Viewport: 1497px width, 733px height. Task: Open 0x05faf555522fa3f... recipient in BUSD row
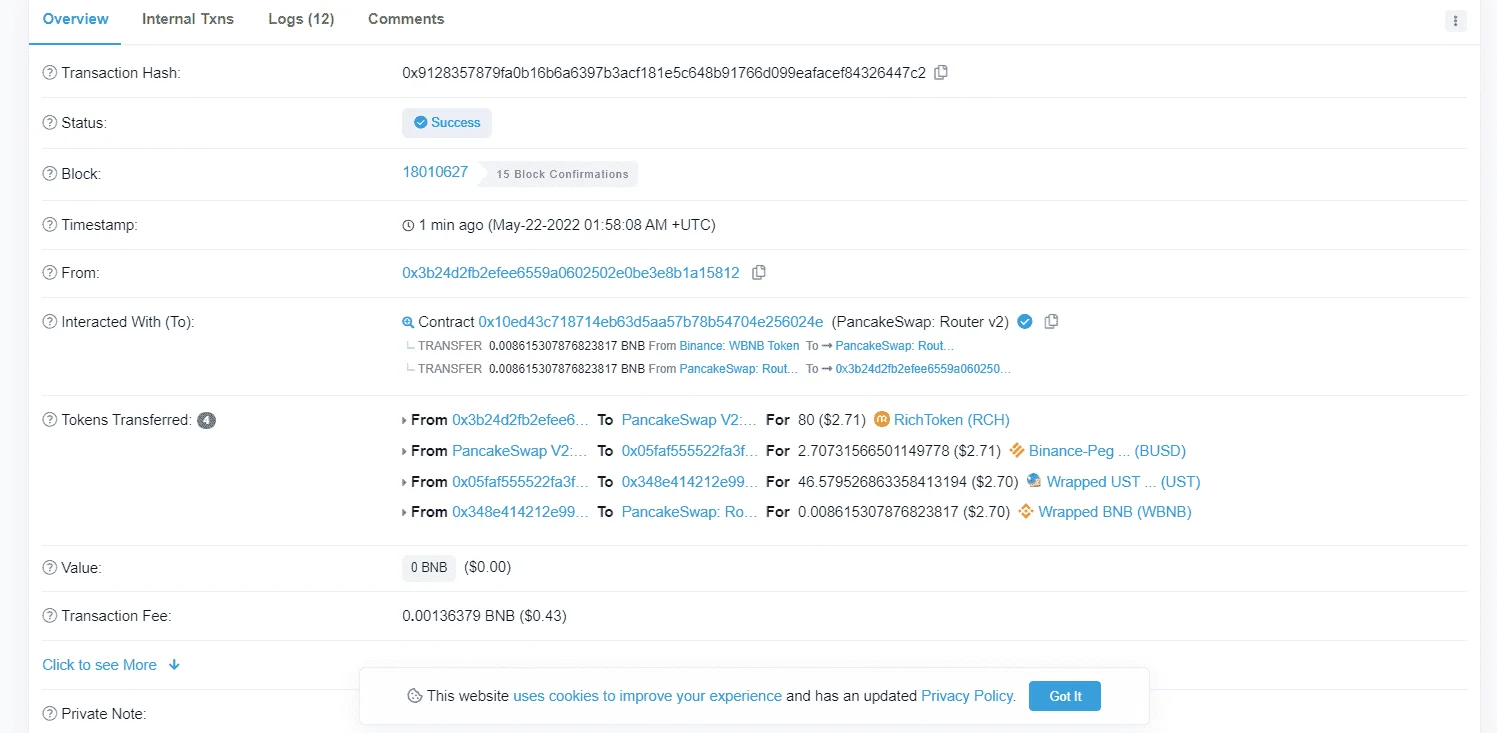click(x=690, y=451)
